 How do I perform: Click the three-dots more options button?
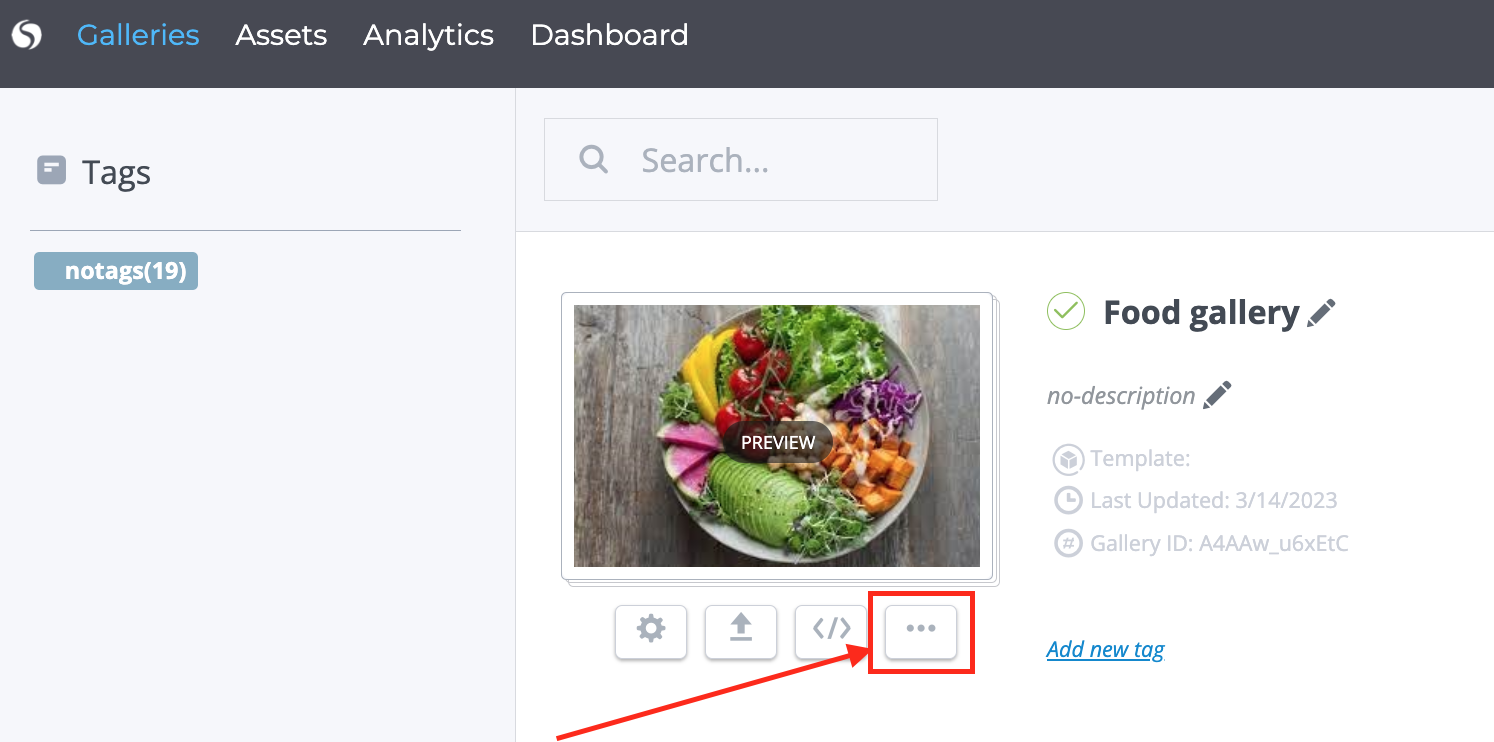(921, 629)
